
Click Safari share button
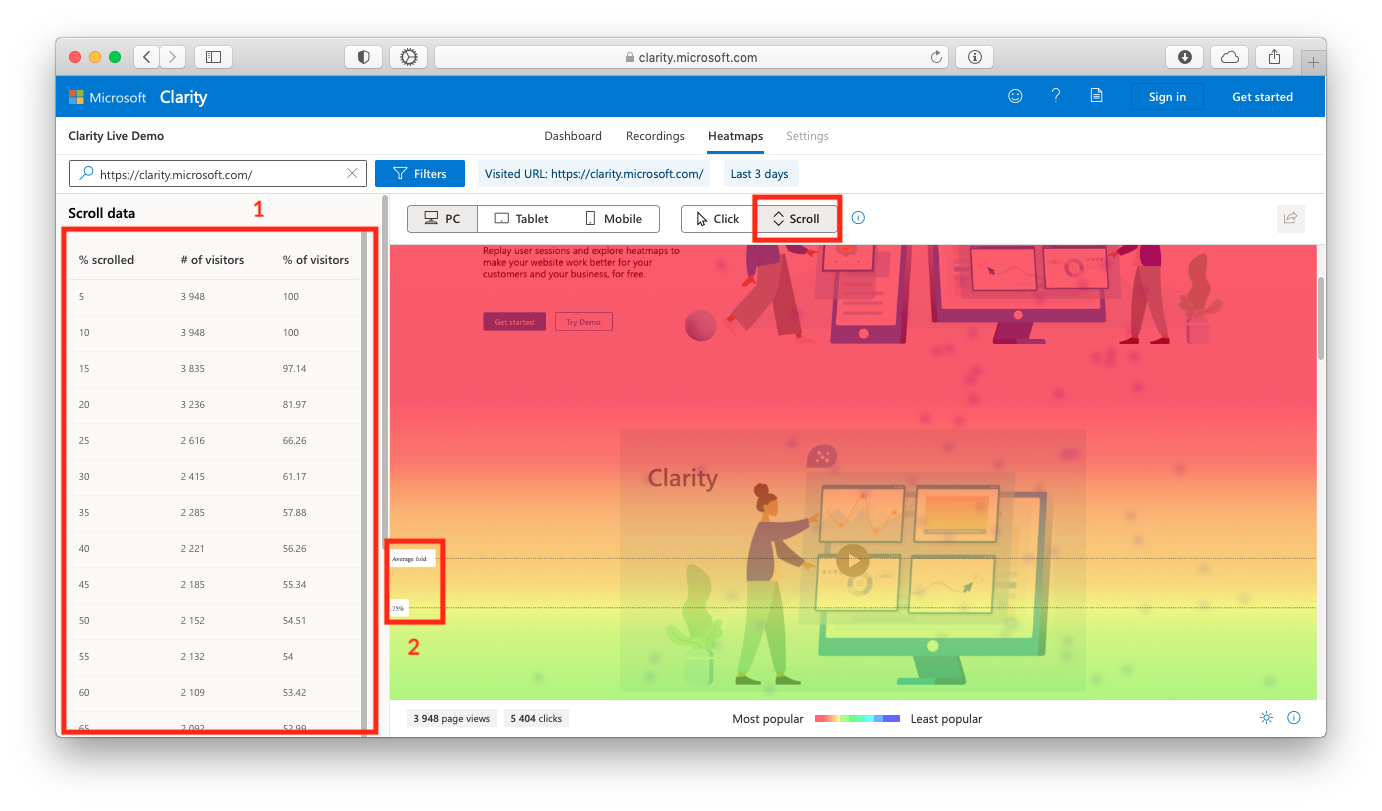click(1274, 57)
